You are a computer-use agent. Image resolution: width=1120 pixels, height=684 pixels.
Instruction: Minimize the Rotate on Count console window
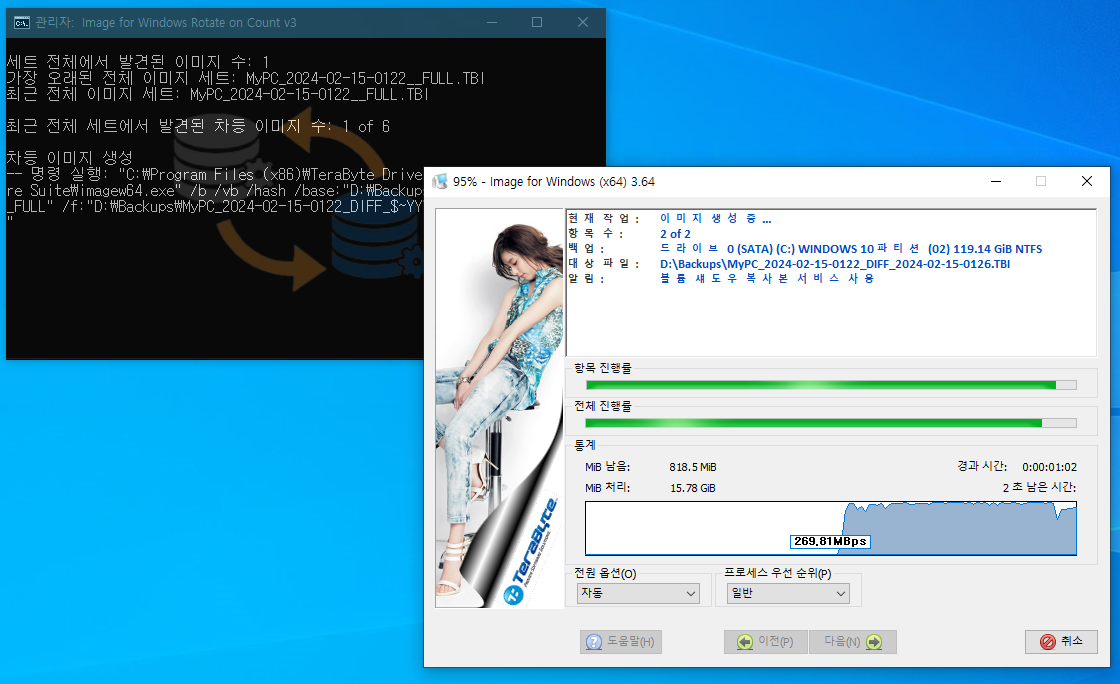(492, 22)
